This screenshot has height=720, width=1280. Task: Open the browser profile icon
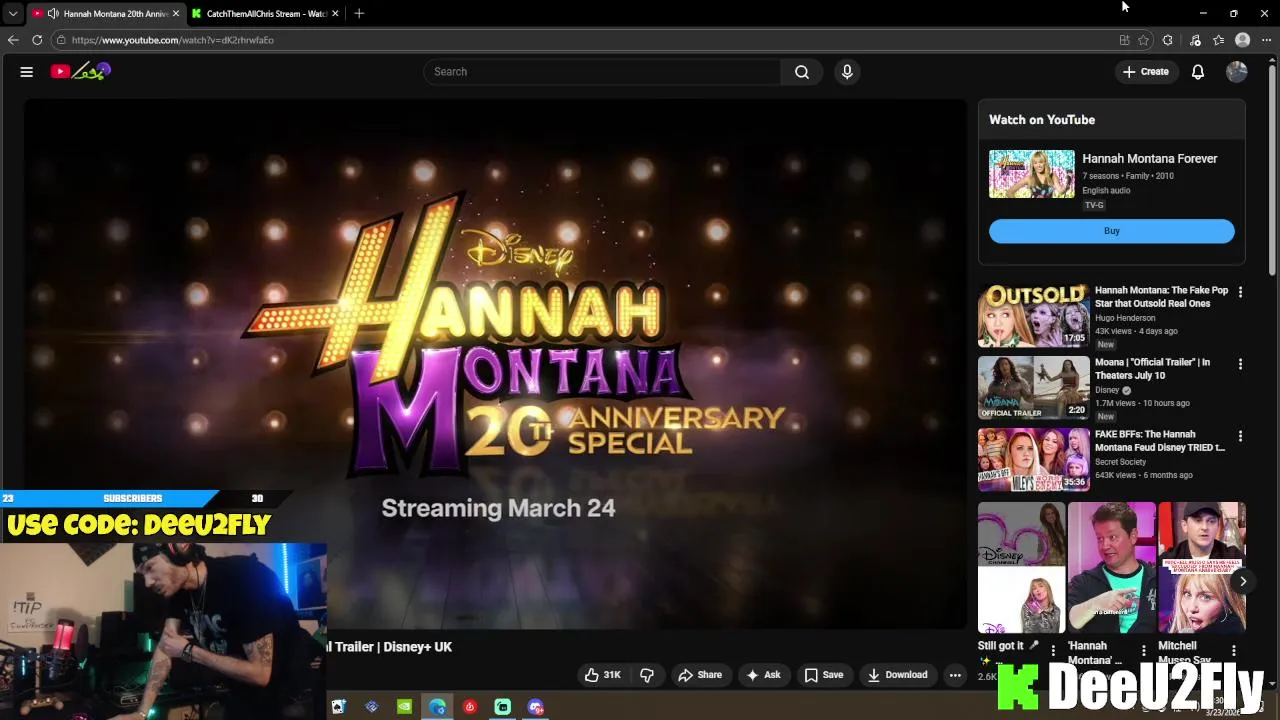tap(1243, 40)
